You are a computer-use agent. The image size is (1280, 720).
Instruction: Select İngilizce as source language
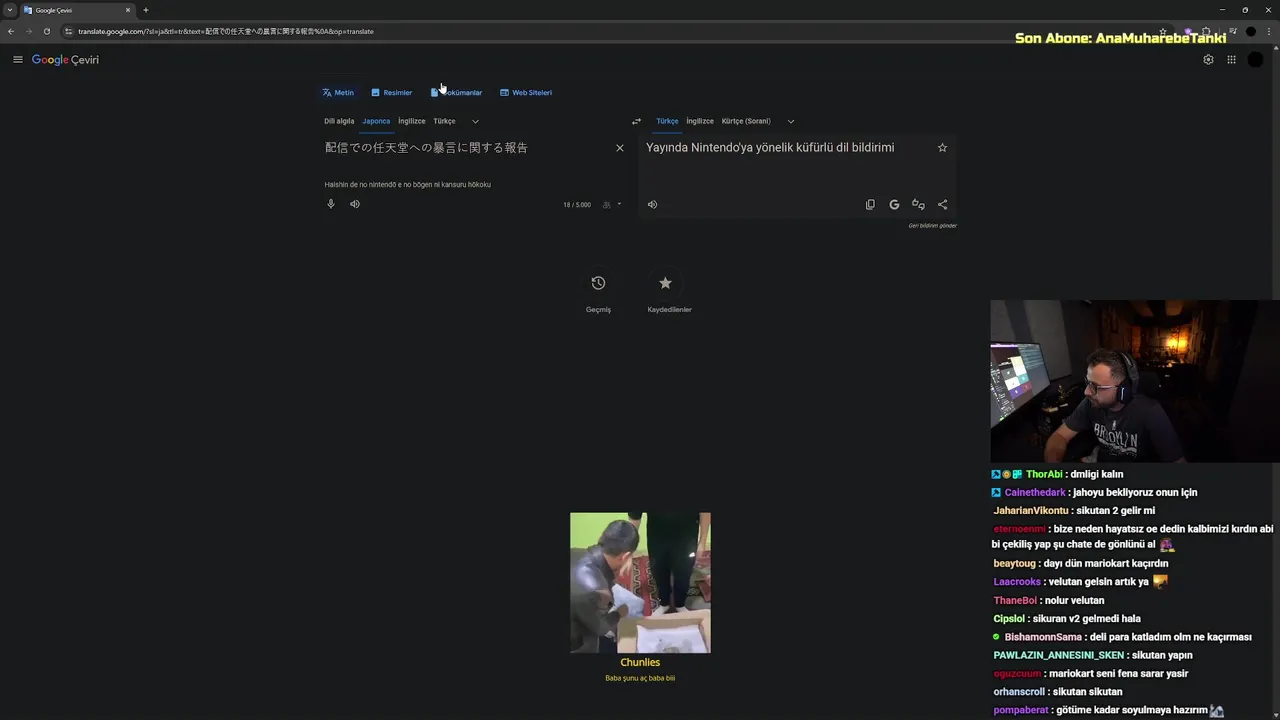click(x=412, y=121)
